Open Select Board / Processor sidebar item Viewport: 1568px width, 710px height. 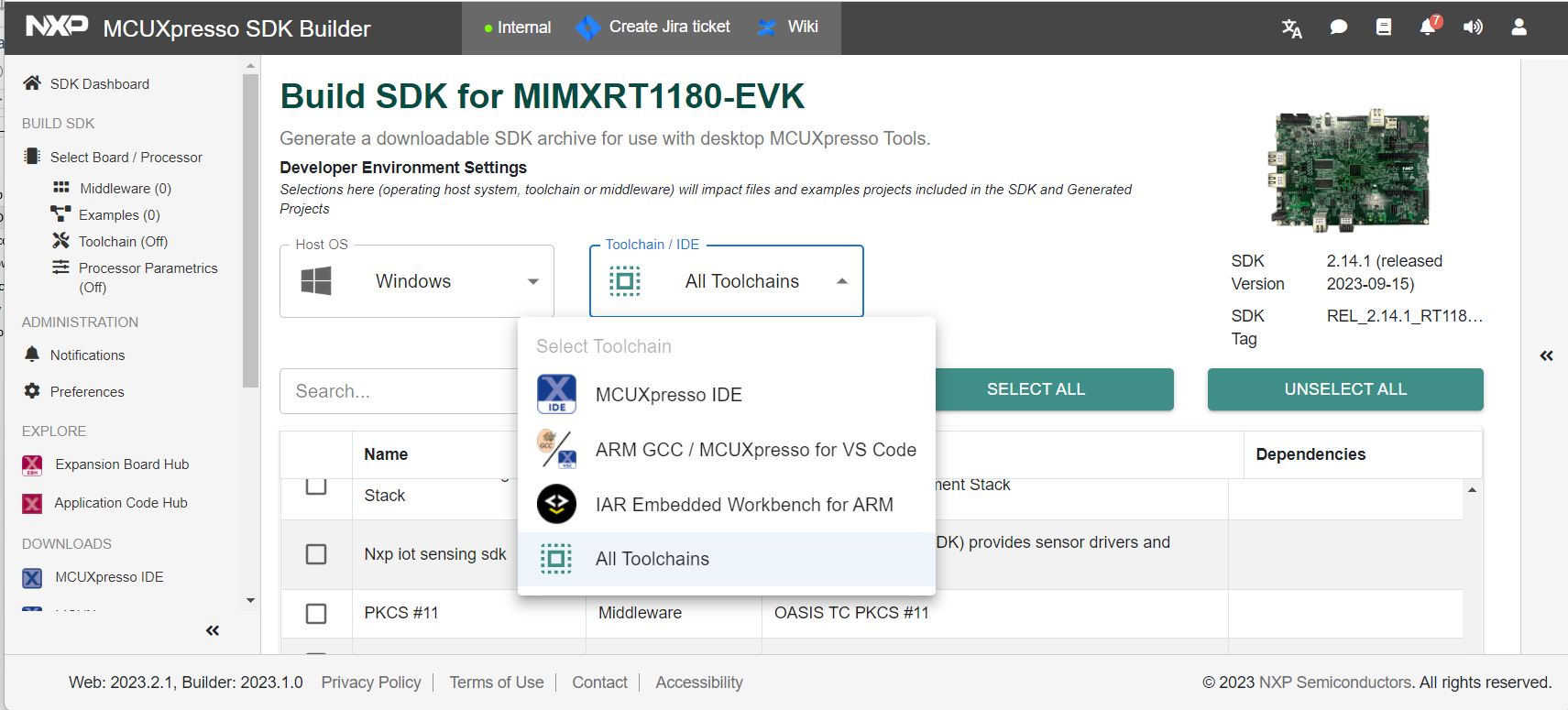pos(126,157)
